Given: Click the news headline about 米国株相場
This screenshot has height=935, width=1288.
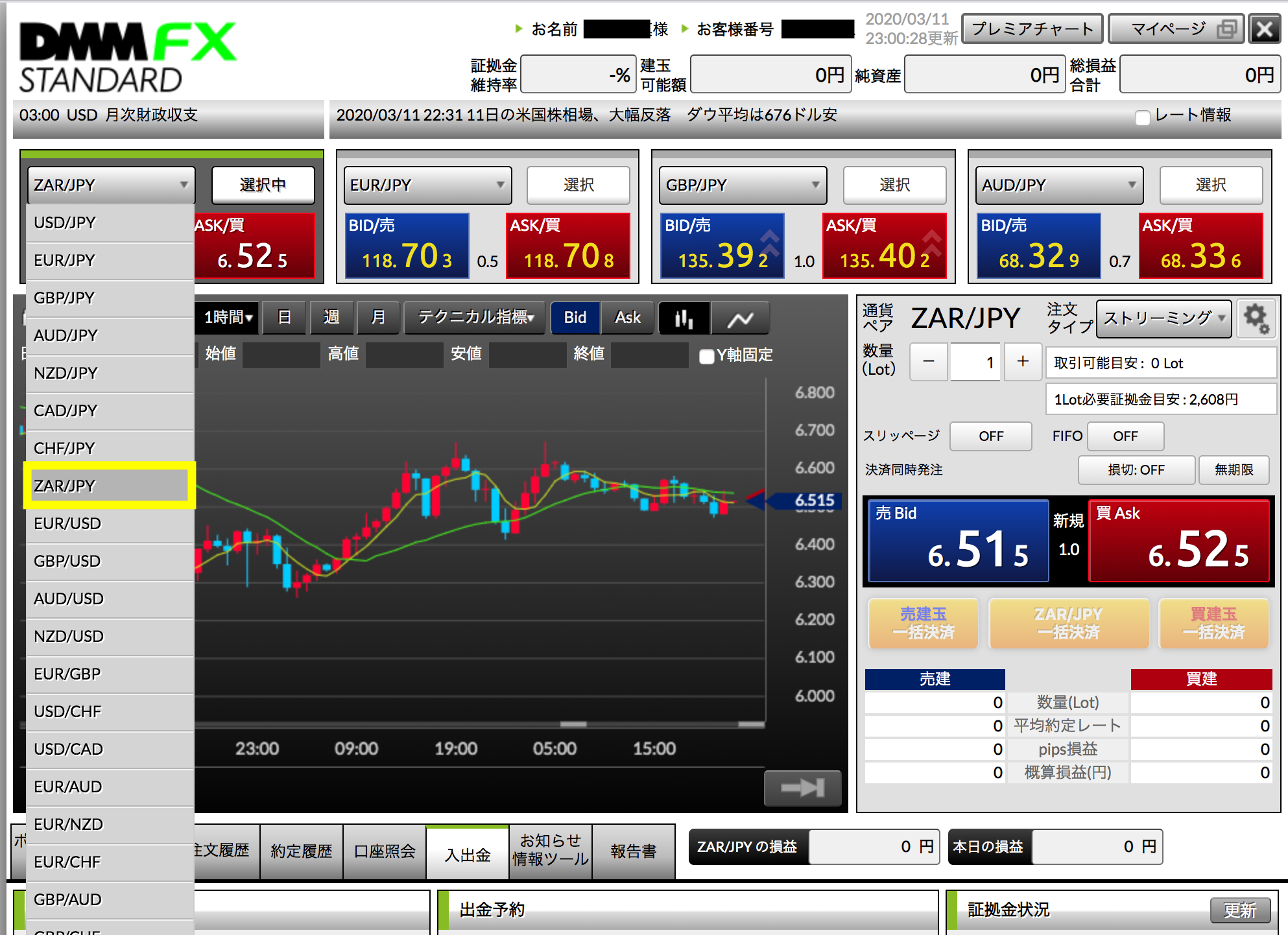Looking at the screenshot, I should click(x=586, y=115).
